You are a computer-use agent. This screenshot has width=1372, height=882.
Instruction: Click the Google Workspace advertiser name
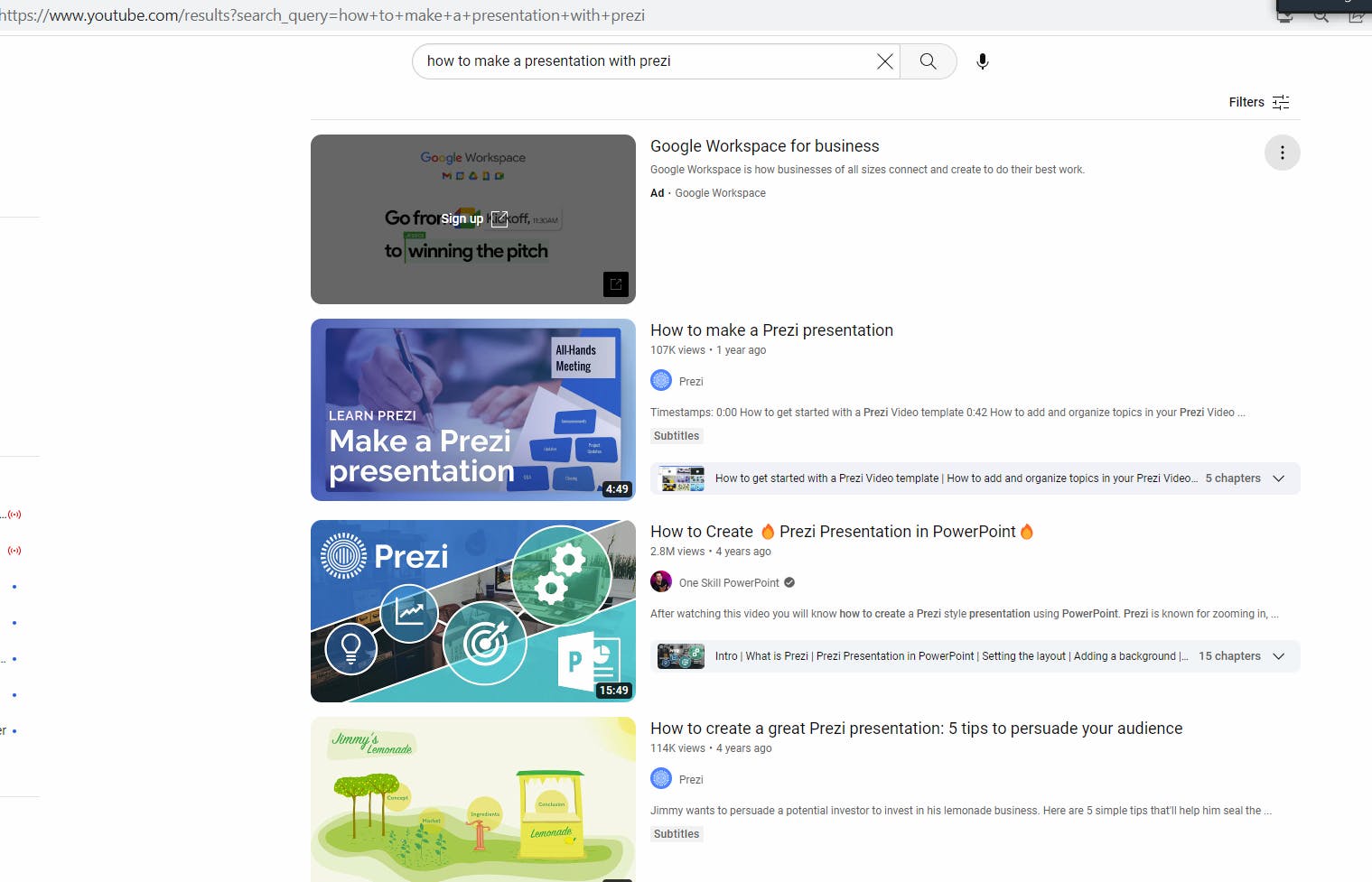(x=720, y=193)
